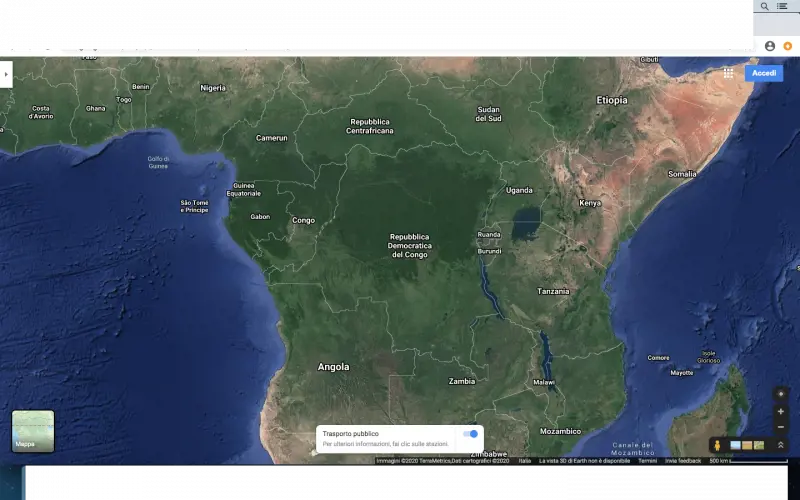
Task: Click the Guinea Equatoriale label
Action: 243,189
